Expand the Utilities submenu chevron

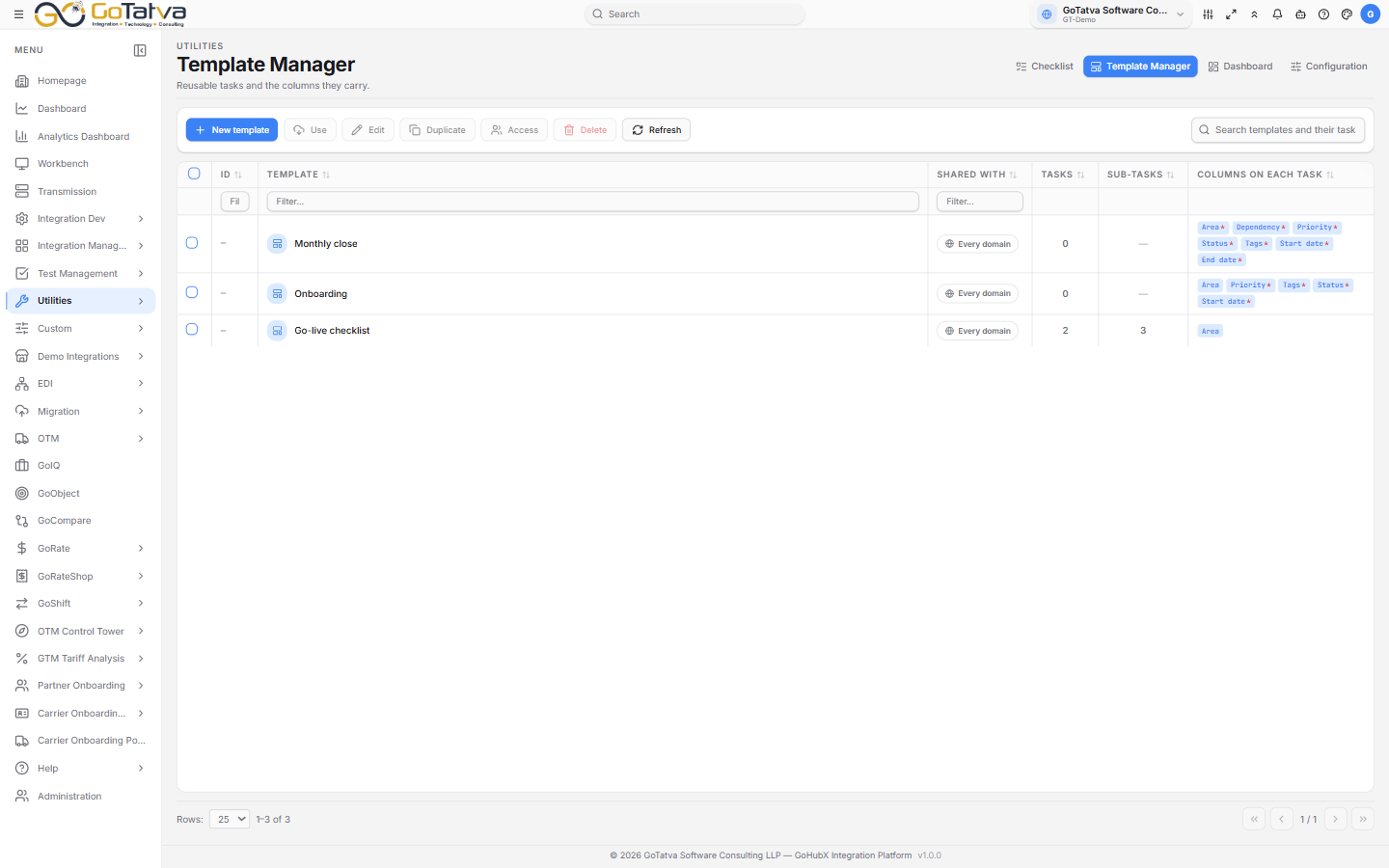coord(141,301)
